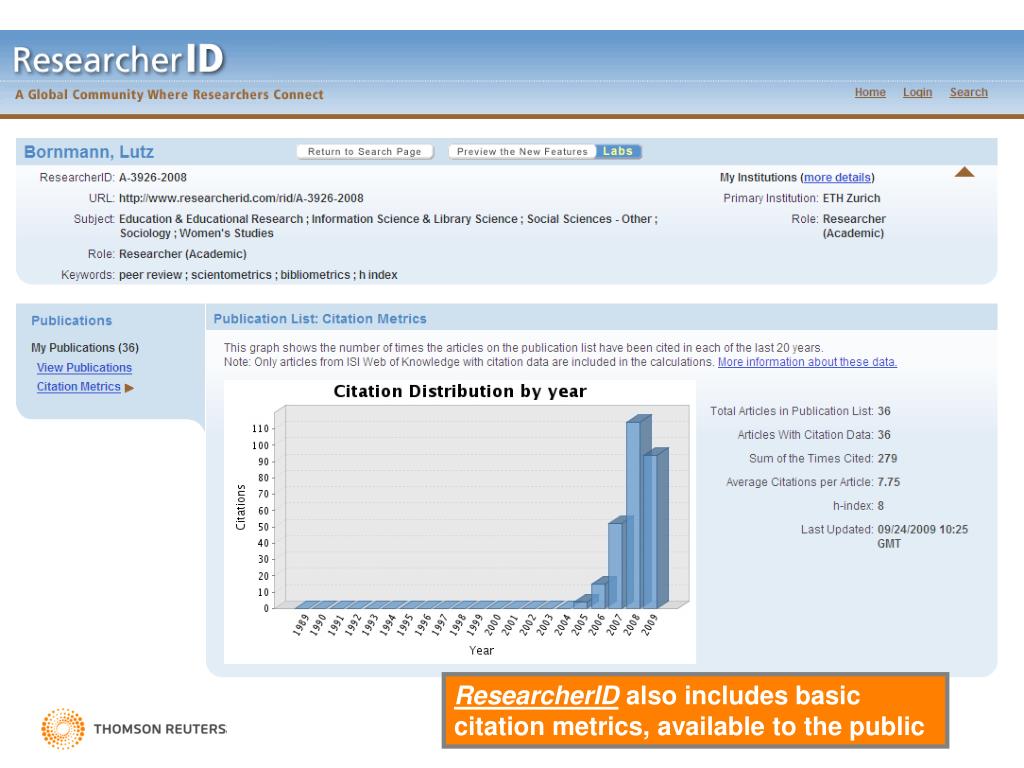Image resolution: width=1024 pixels, height=768 pixels.
Task: Click 'Citation Distribution by year' chart title
Action: (x=460, y=391)
